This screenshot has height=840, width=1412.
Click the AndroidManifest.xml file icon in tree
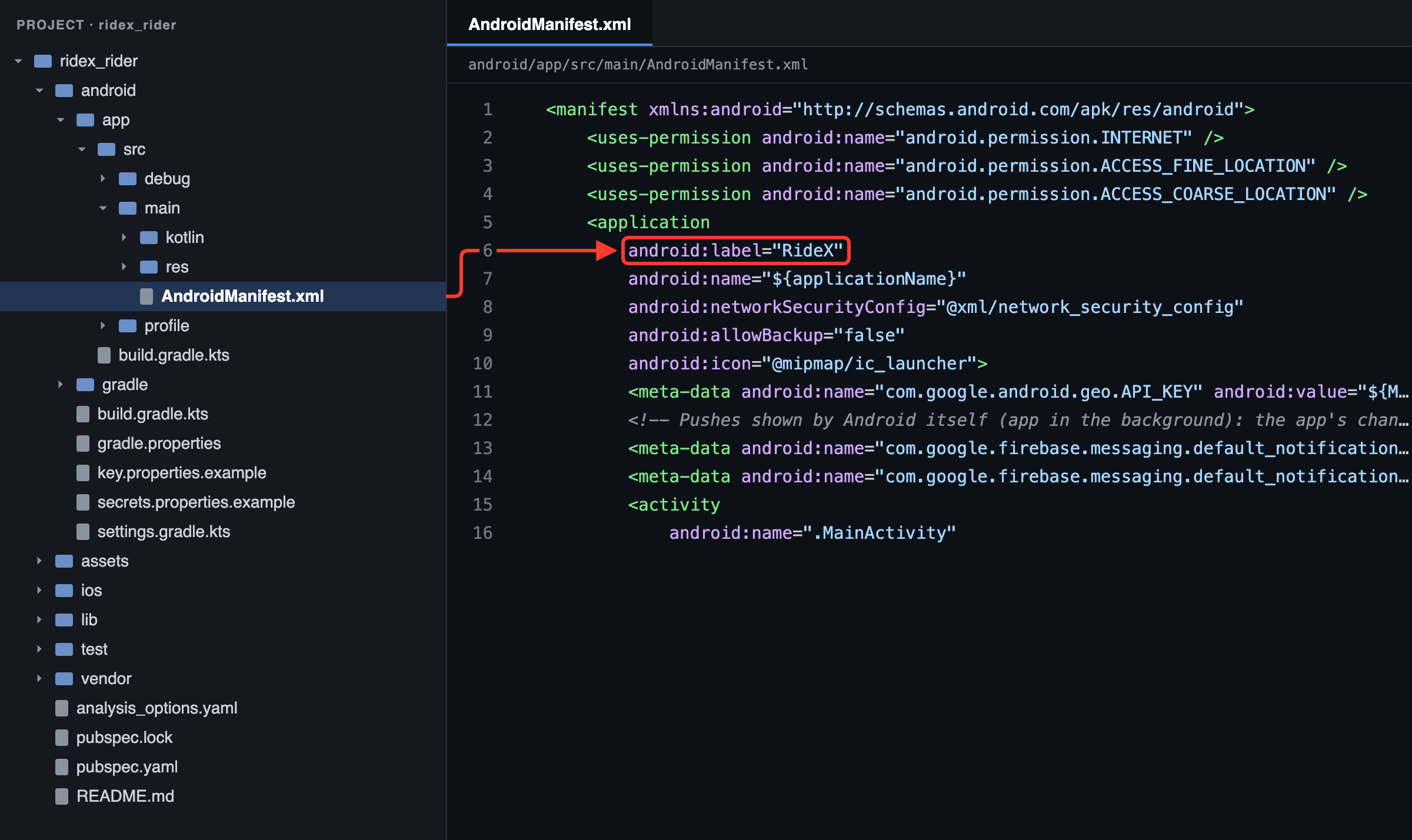pos(146,296)
